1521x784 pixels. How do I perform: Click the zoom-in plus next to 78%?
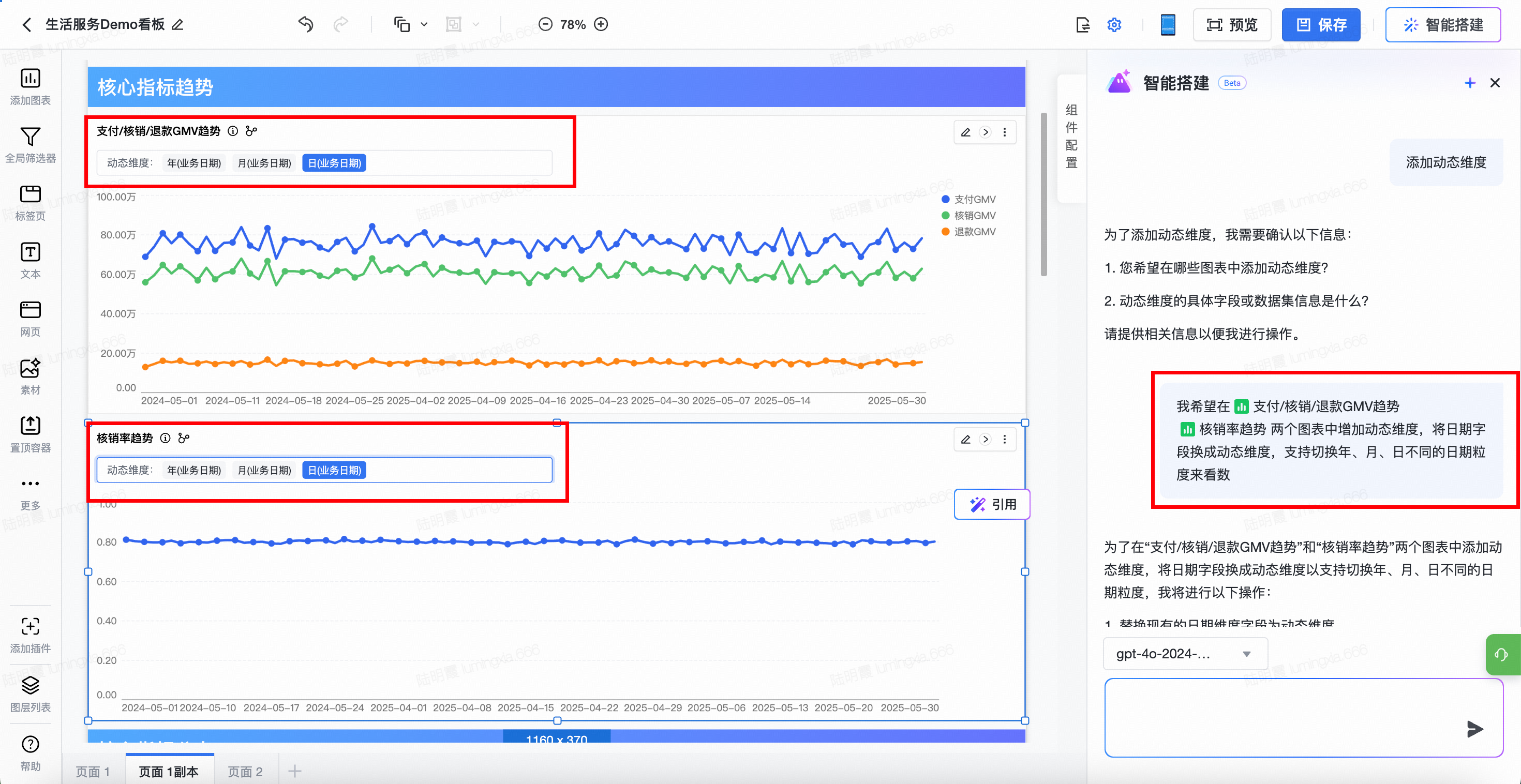click(601, 24)
